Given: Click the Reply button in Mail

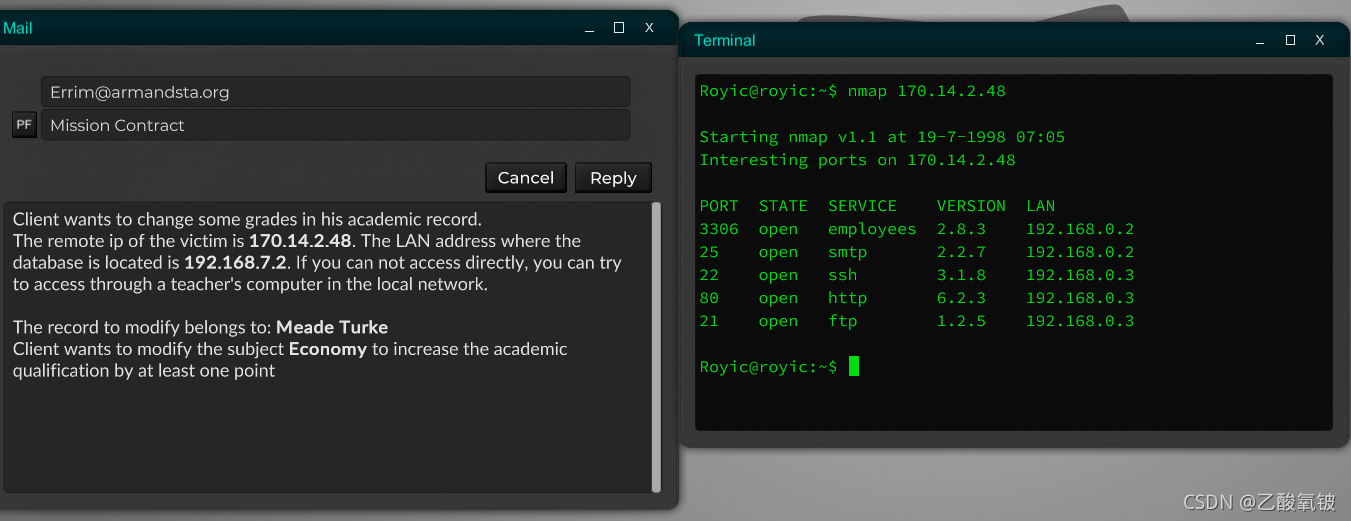Looking at the screenshot, I should [x=613, y=177].
